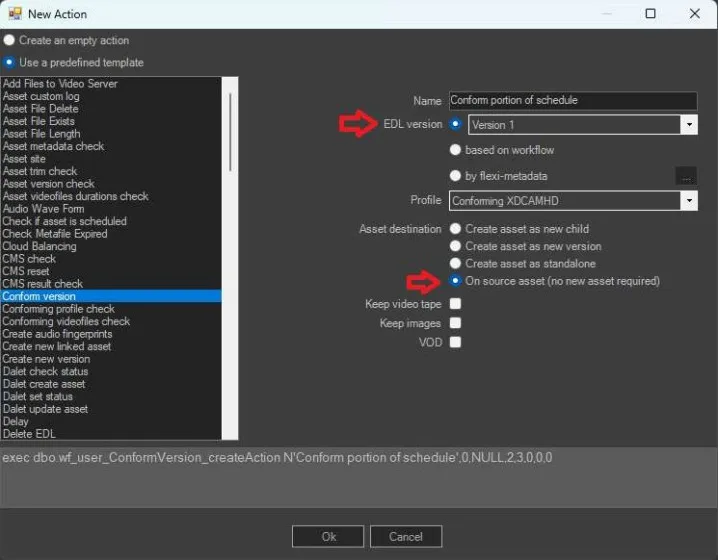Expand the Profile 'Conforming XDCAMHD' dropdown
The height and width of the screenshot is (560, 718).
pos(688,201)
